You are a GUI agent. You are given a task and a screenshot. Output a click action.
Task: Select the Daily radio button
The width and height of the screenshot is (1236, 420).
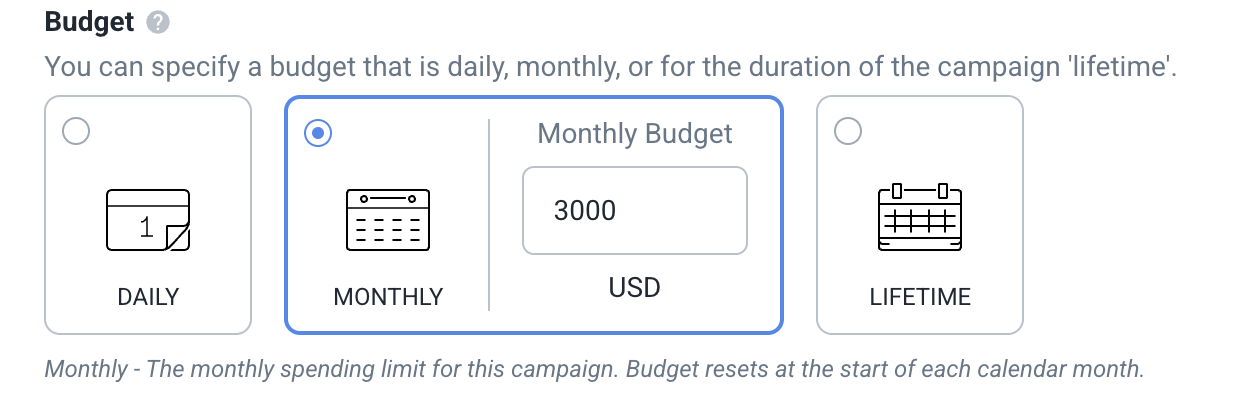[x=75, y=132]
